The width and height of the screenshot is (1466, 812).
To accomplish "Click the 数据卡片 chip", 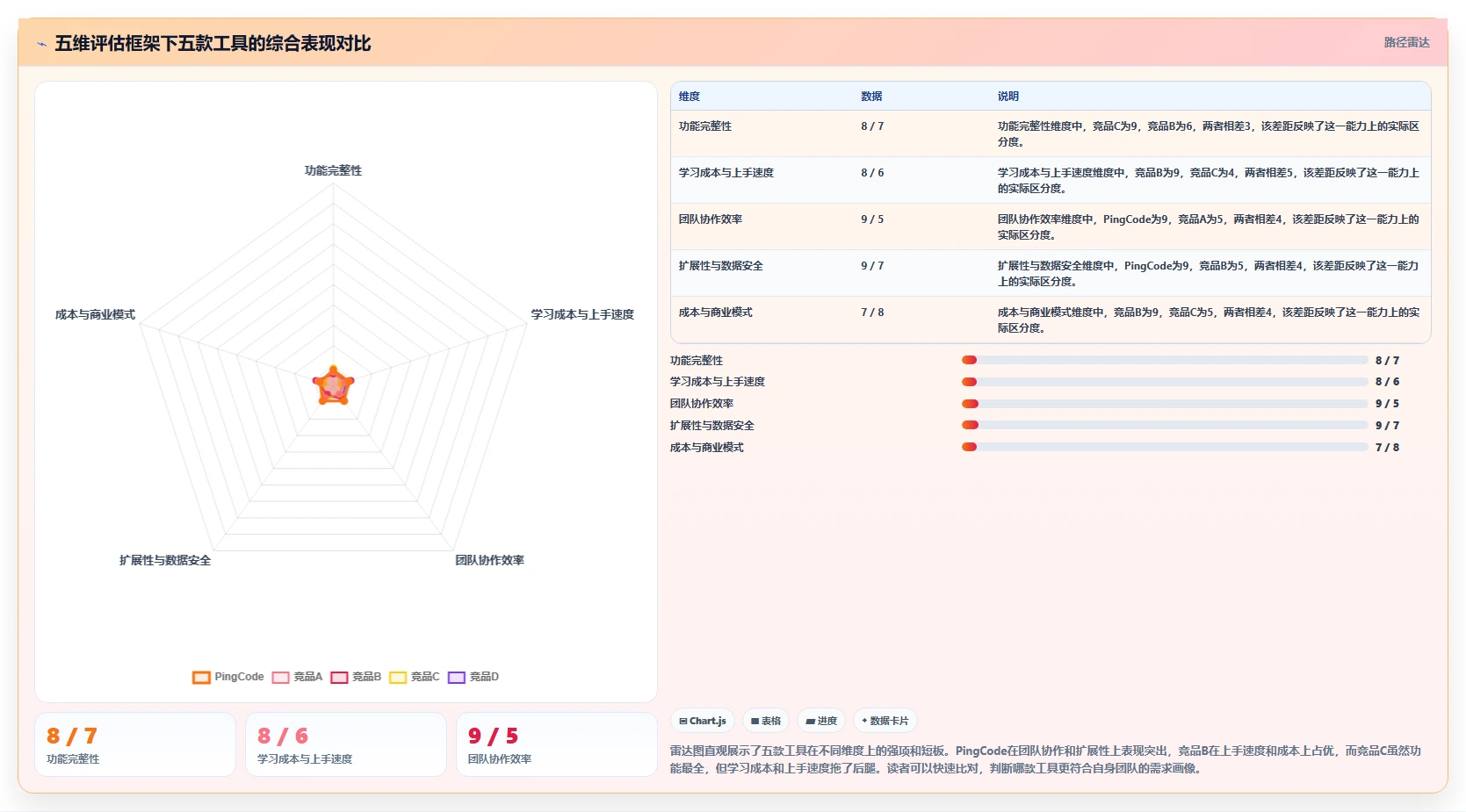I will [885, 721].
